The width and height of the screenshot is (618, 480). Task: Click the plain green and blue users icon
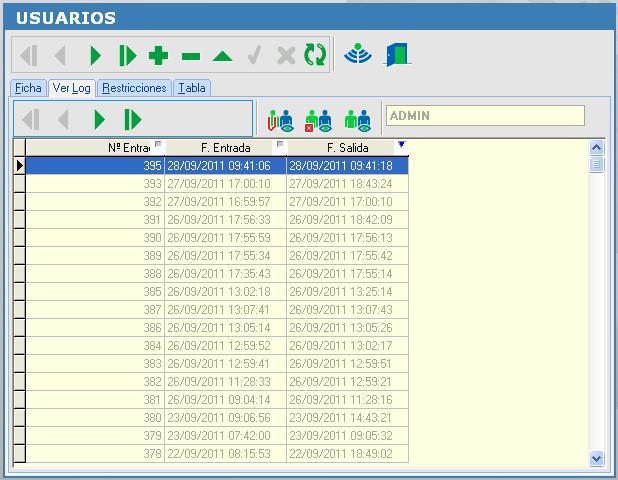[357, 120]
